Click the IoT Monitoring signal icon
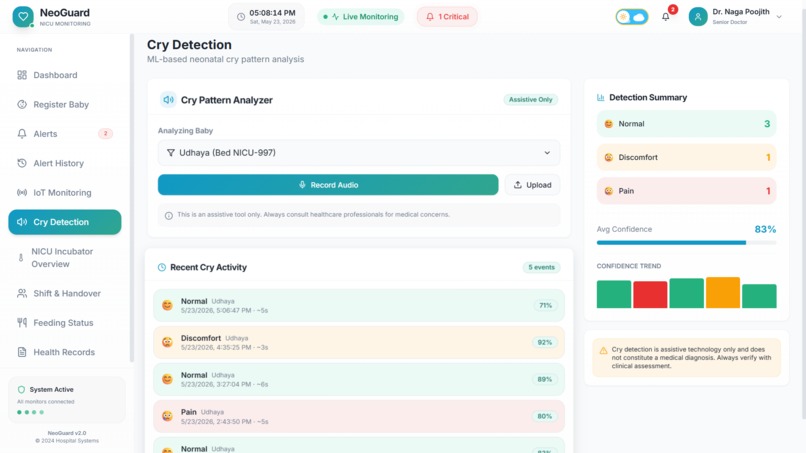The image size is (806, 453). coord(22,192)
